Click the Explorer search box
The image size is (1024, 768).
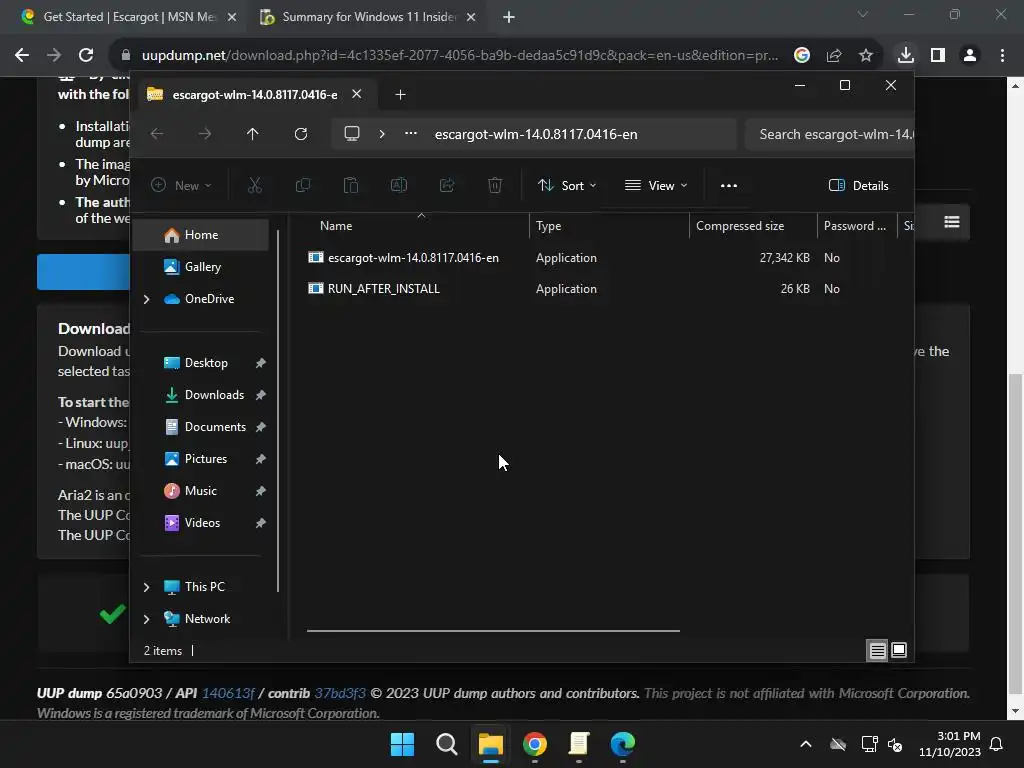point(831,134)
